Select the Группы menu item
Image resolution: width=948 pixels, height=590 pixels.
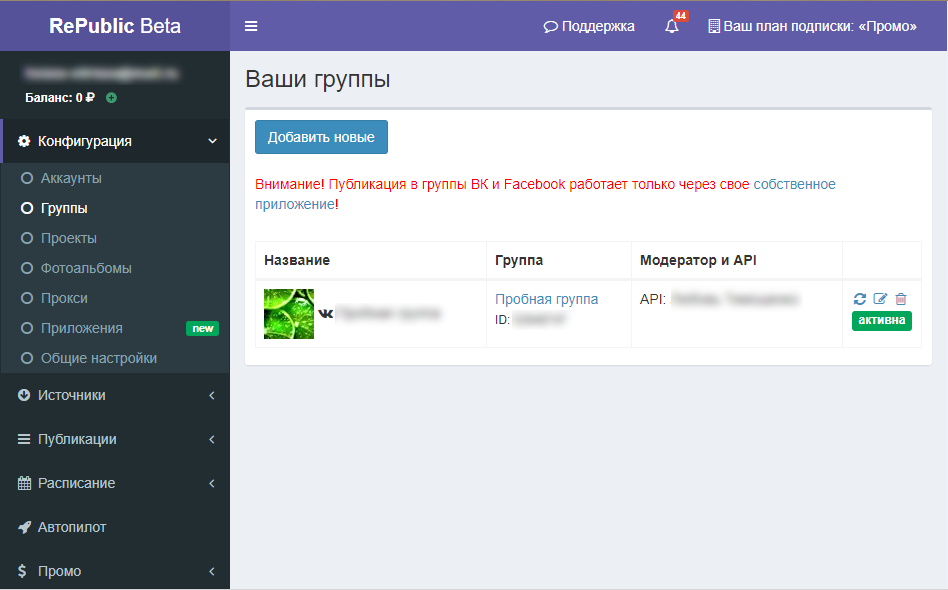115,208
